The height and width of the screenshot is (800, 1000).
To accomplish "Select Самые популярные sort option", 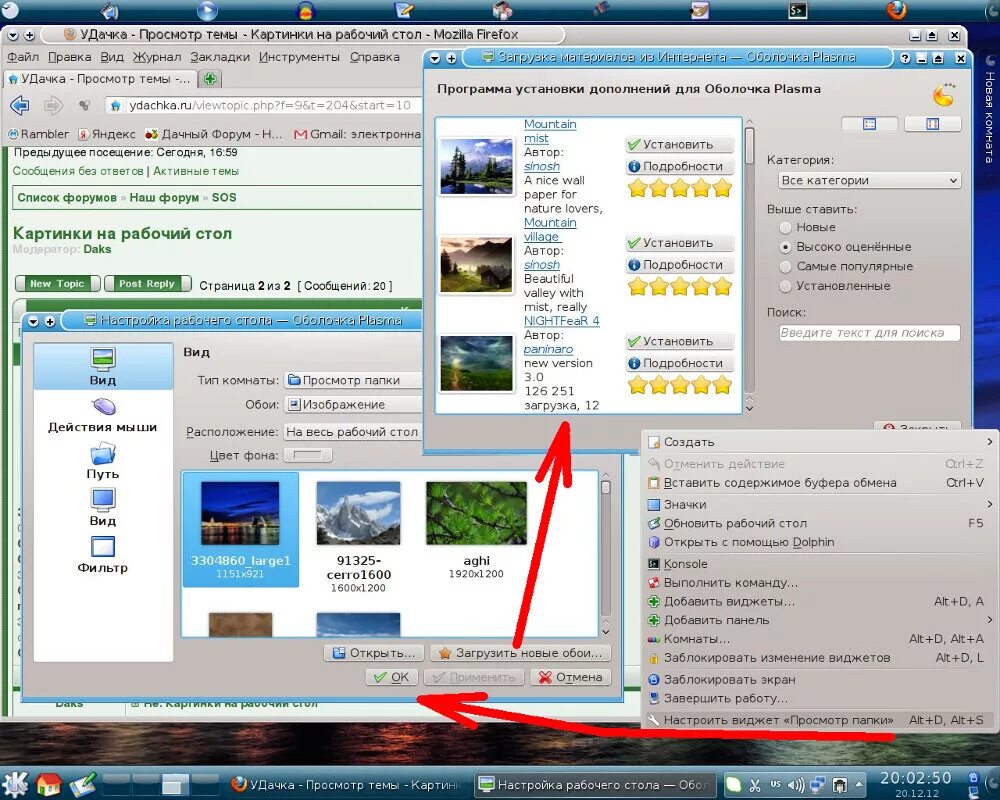I will [846, 267].
